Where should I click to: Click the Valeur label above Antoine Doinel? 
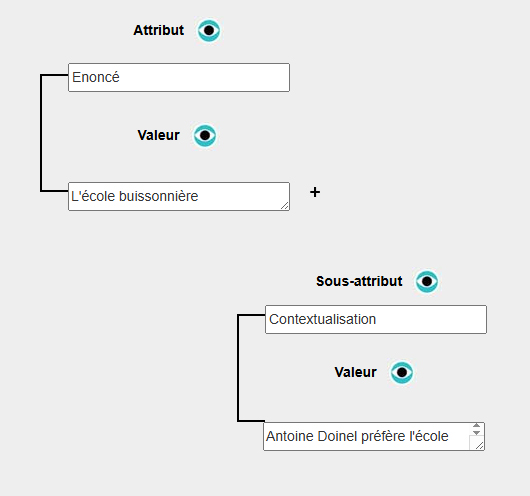[x=356, y=372]
